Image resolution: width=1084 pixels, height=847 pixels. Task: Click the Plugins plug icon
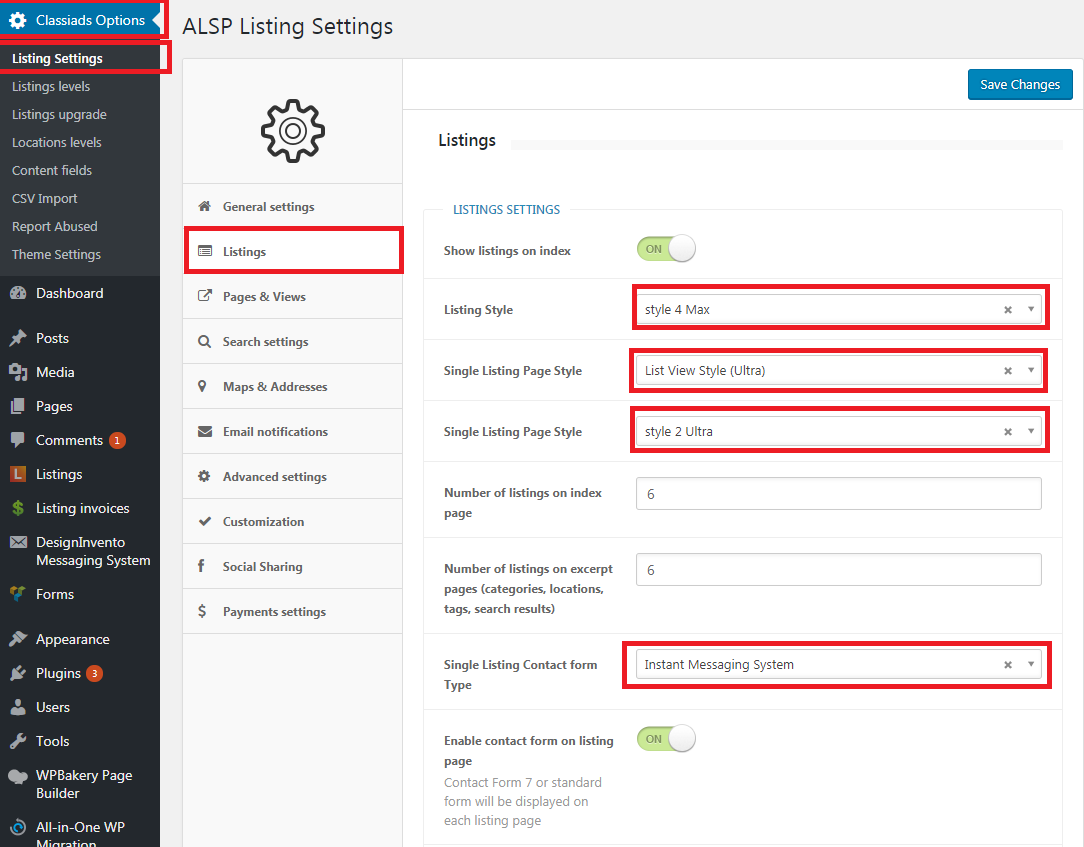[18, 673]
